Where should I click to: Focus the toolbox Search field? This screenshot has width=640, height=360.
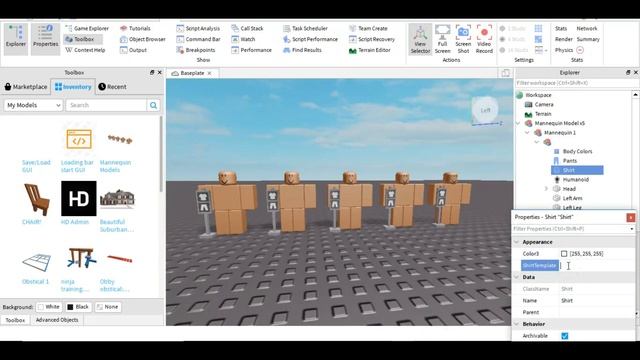pos(106,105)
